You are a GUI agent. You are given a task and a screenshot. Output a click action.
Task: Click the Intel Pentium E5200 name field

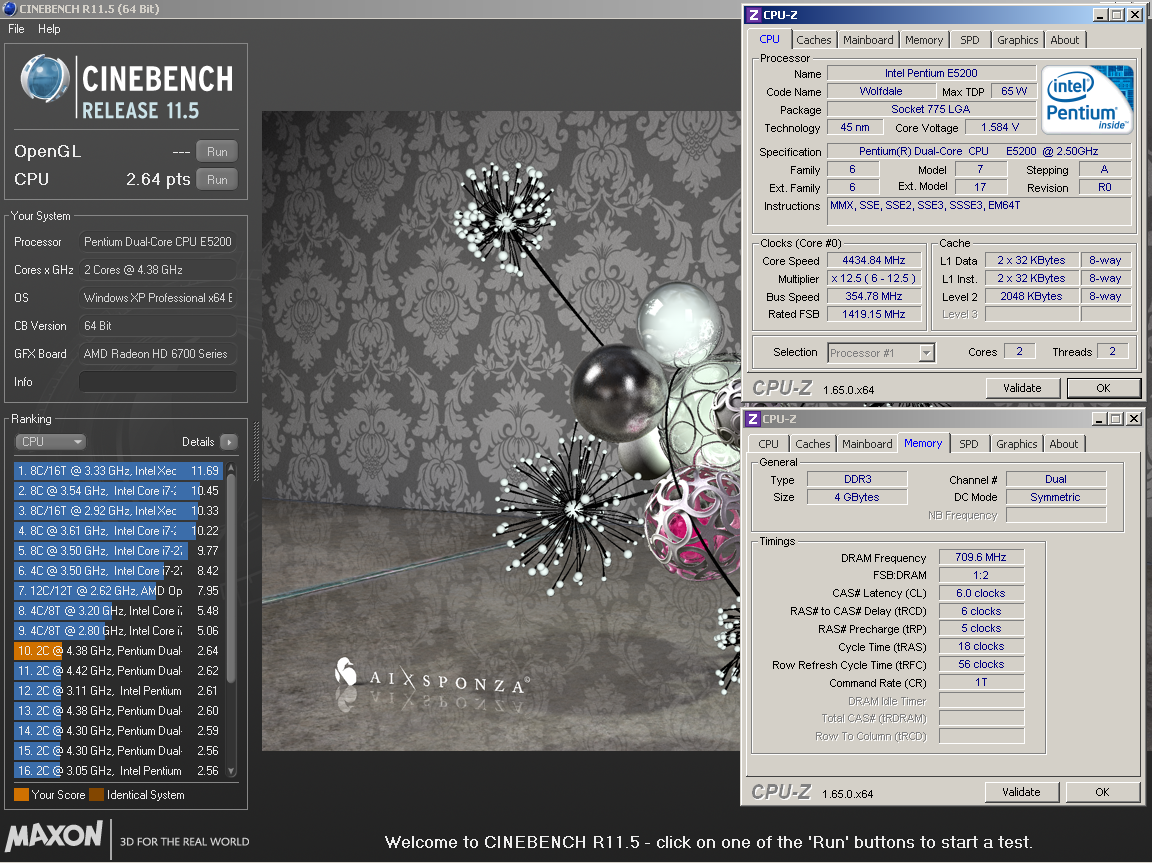click(x=931, y=73)
